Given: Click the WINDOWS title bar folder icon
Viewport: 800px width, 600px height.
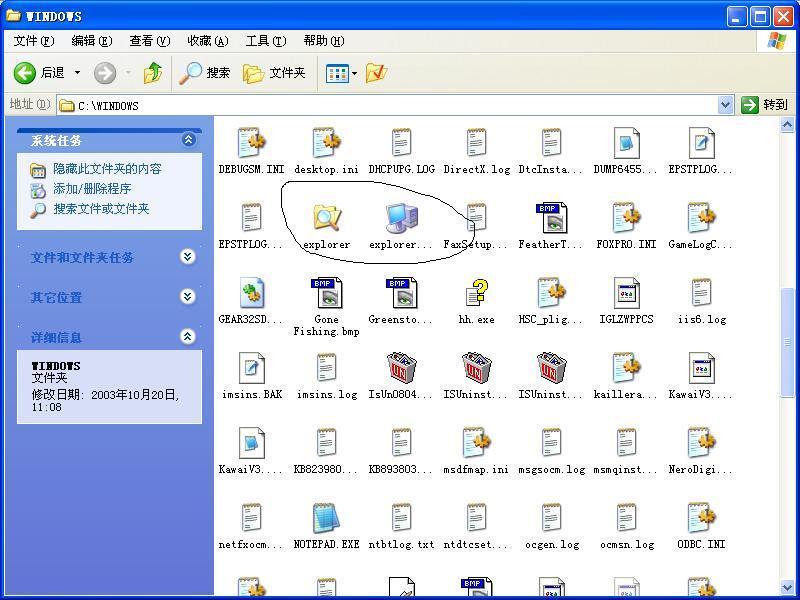Looking at the screenshot, I should click(x=13, y=15).
